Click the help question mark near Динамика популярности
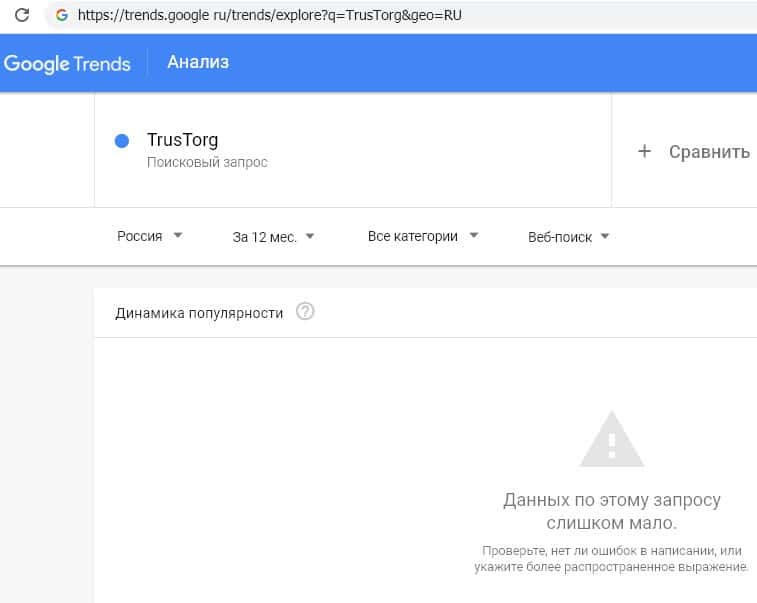Screen dimensions: 757x603 306,312
